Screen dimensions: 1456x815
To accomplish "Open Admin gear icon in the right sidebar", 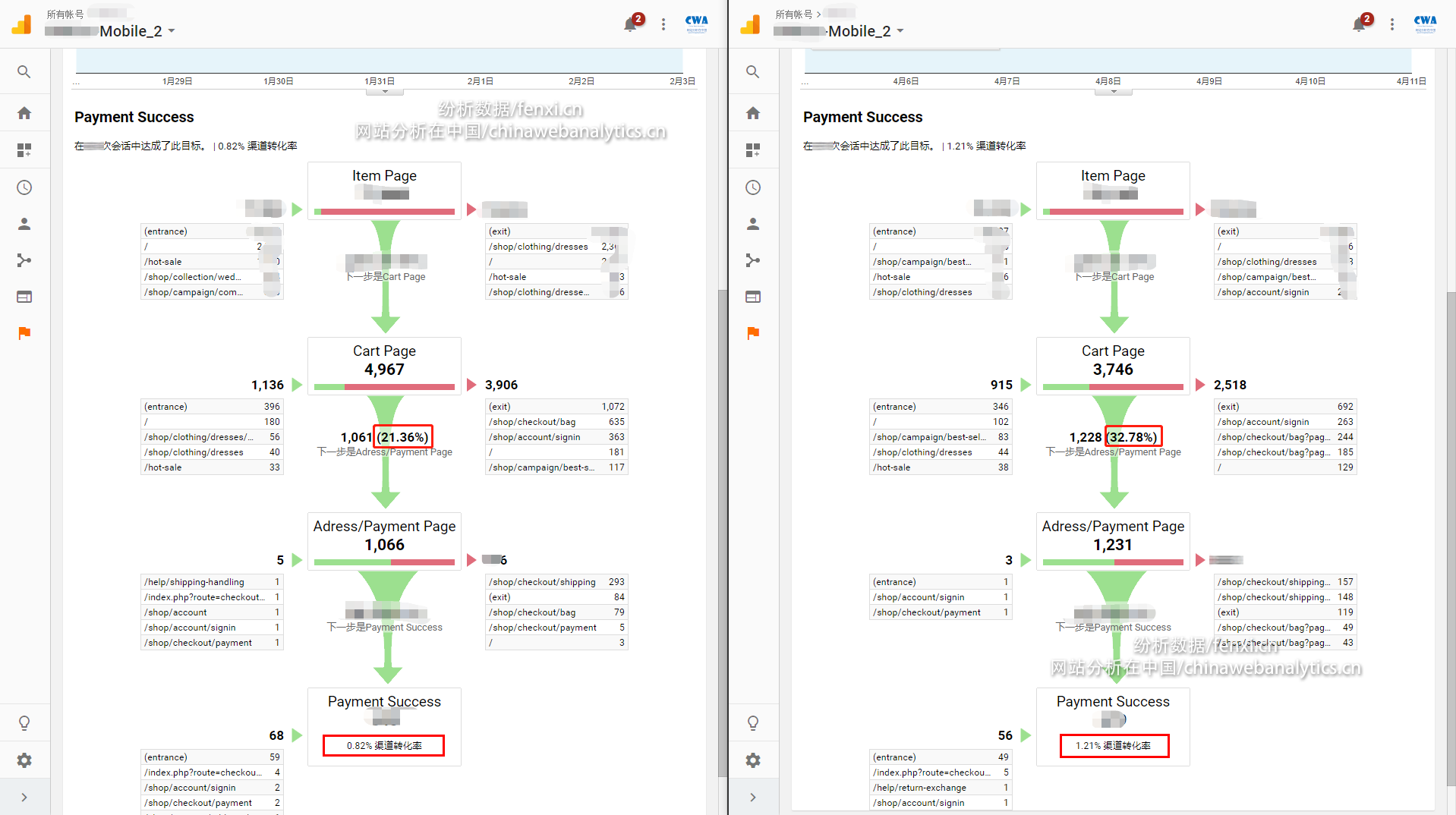I will click(752, 760).
